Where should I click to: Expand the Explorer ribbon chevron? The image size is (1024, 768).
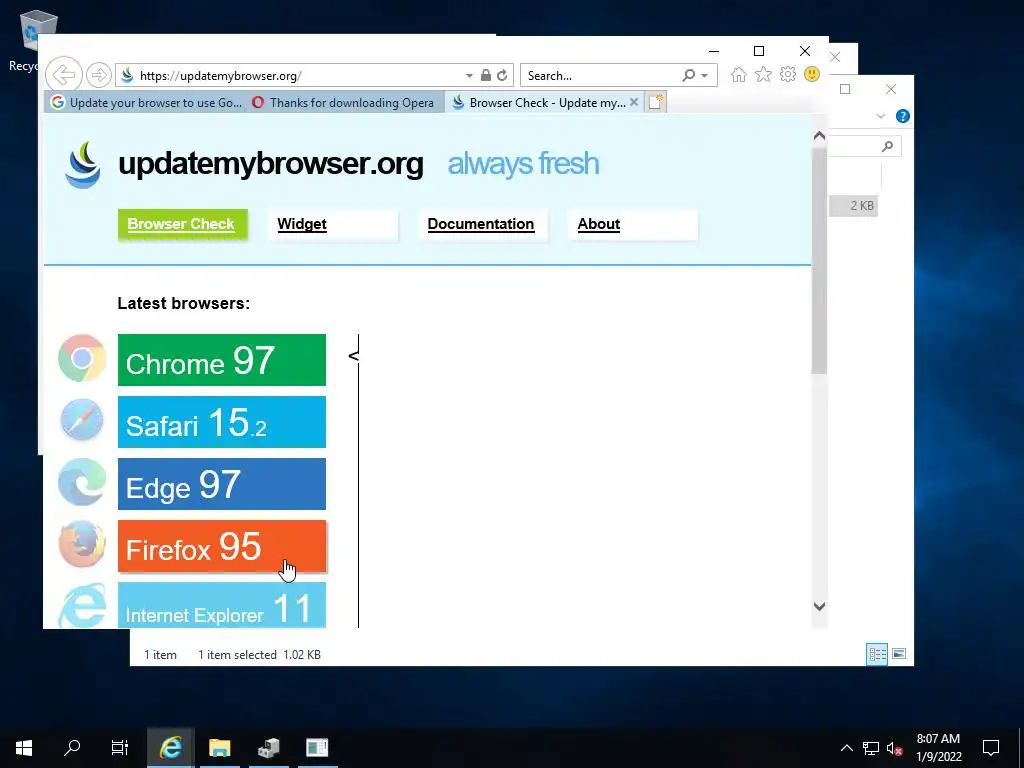tap(880, 116)
